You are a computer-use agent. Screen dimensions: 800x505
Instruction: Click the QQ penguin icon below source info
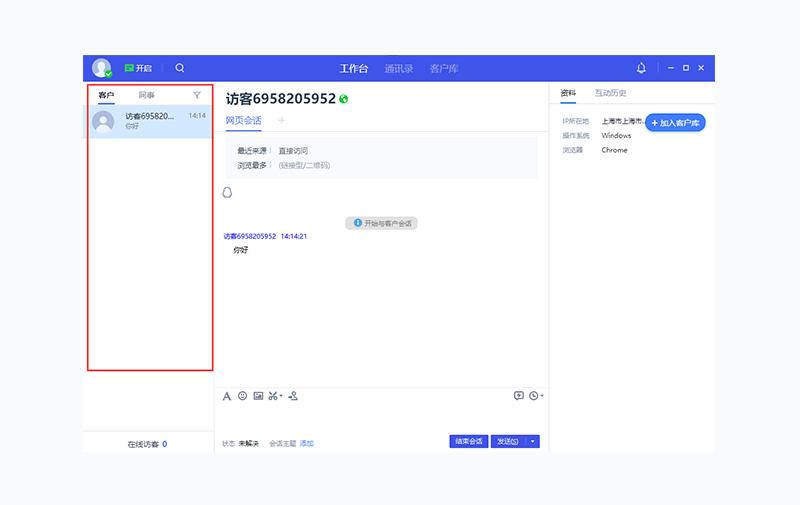(228, 192)
